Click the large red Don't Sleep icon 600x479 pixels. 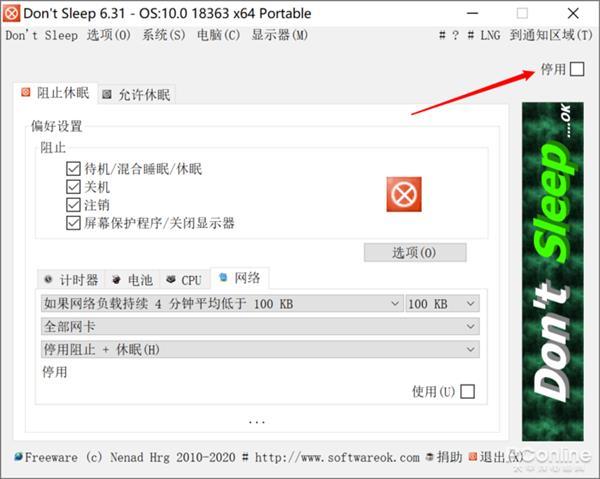[404, 194]
